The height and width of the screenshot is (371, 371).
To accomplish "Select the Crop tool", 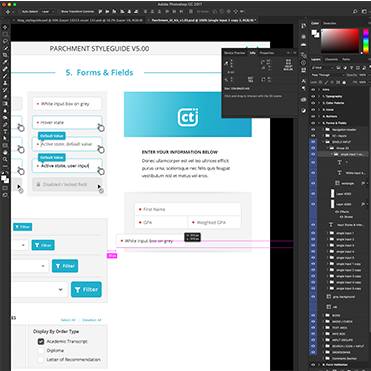I will click(x=5, y=55).
